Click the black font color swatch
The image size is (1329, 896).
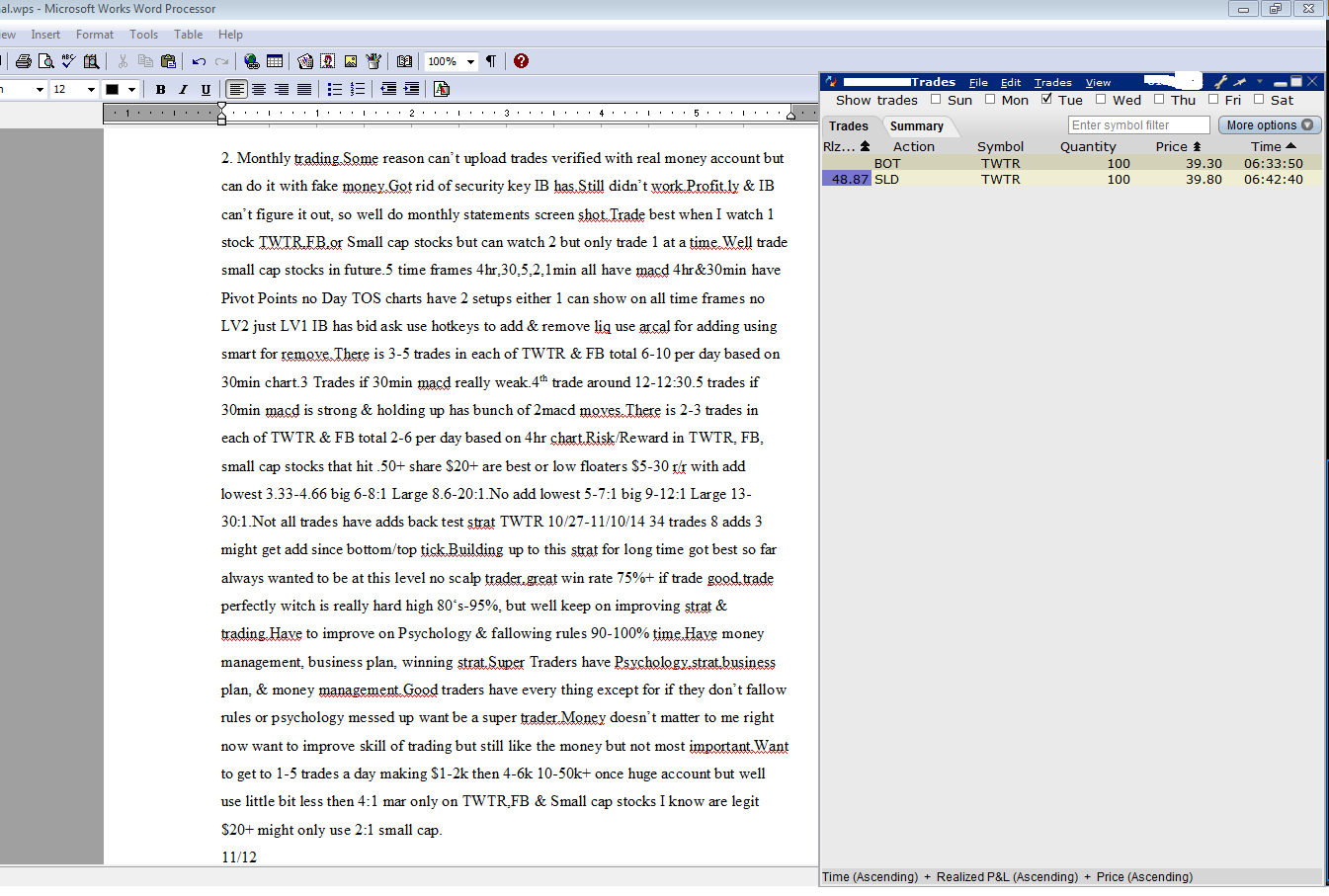(113, 89)
